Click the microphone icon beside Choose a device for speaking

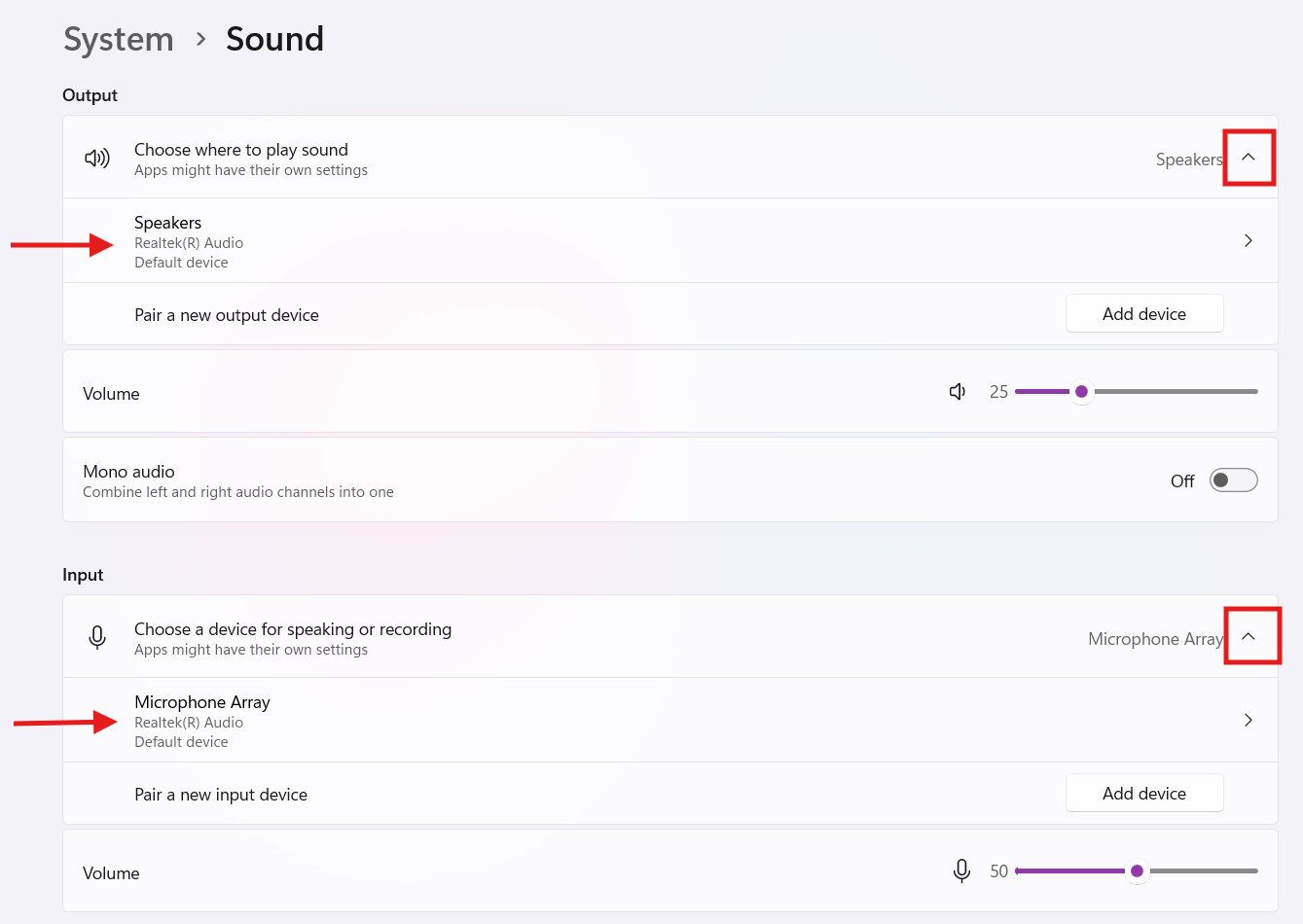tap(97, 638)
